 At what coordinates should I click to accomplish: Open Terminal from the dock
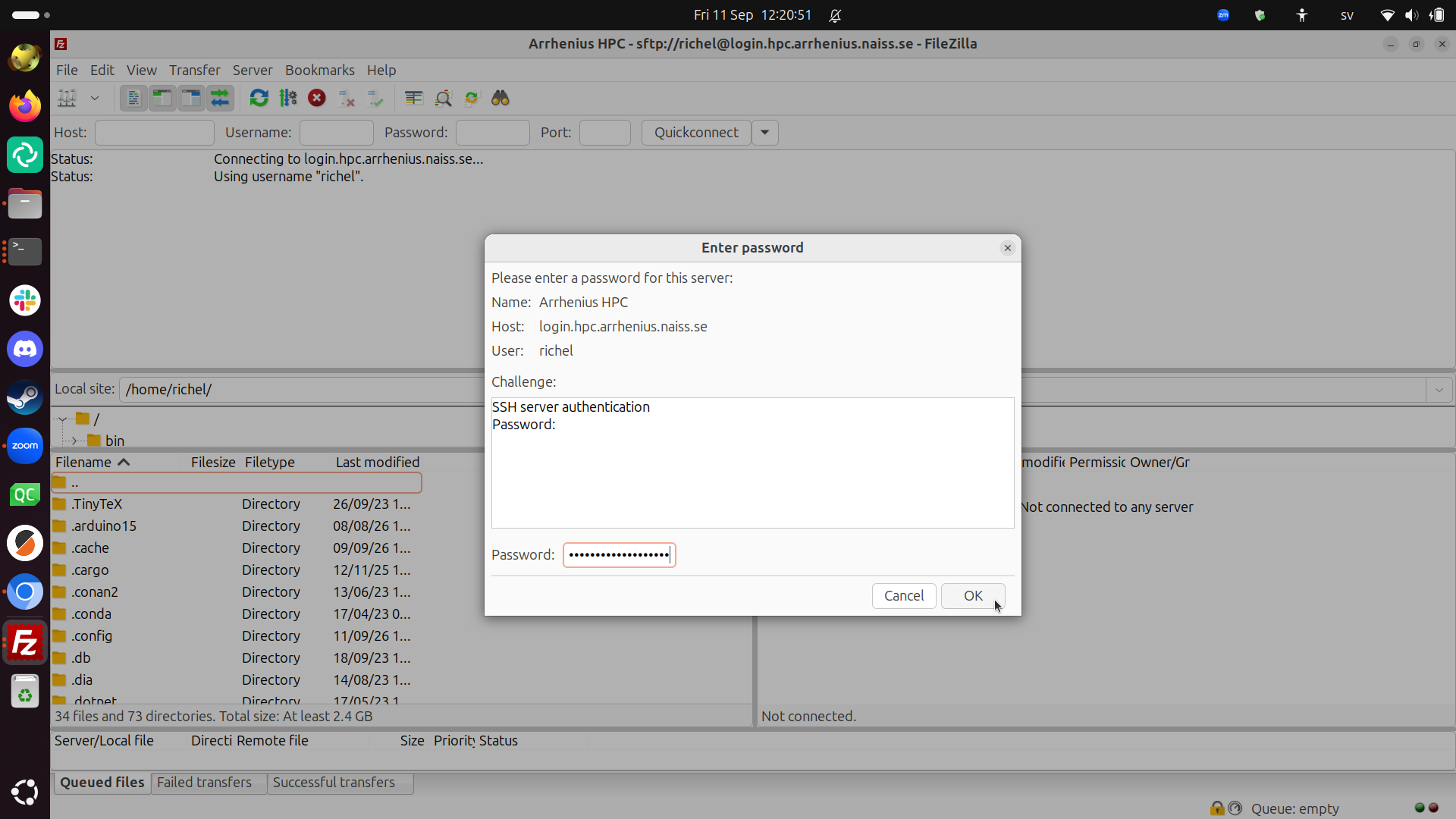click(x=25, y=252)
